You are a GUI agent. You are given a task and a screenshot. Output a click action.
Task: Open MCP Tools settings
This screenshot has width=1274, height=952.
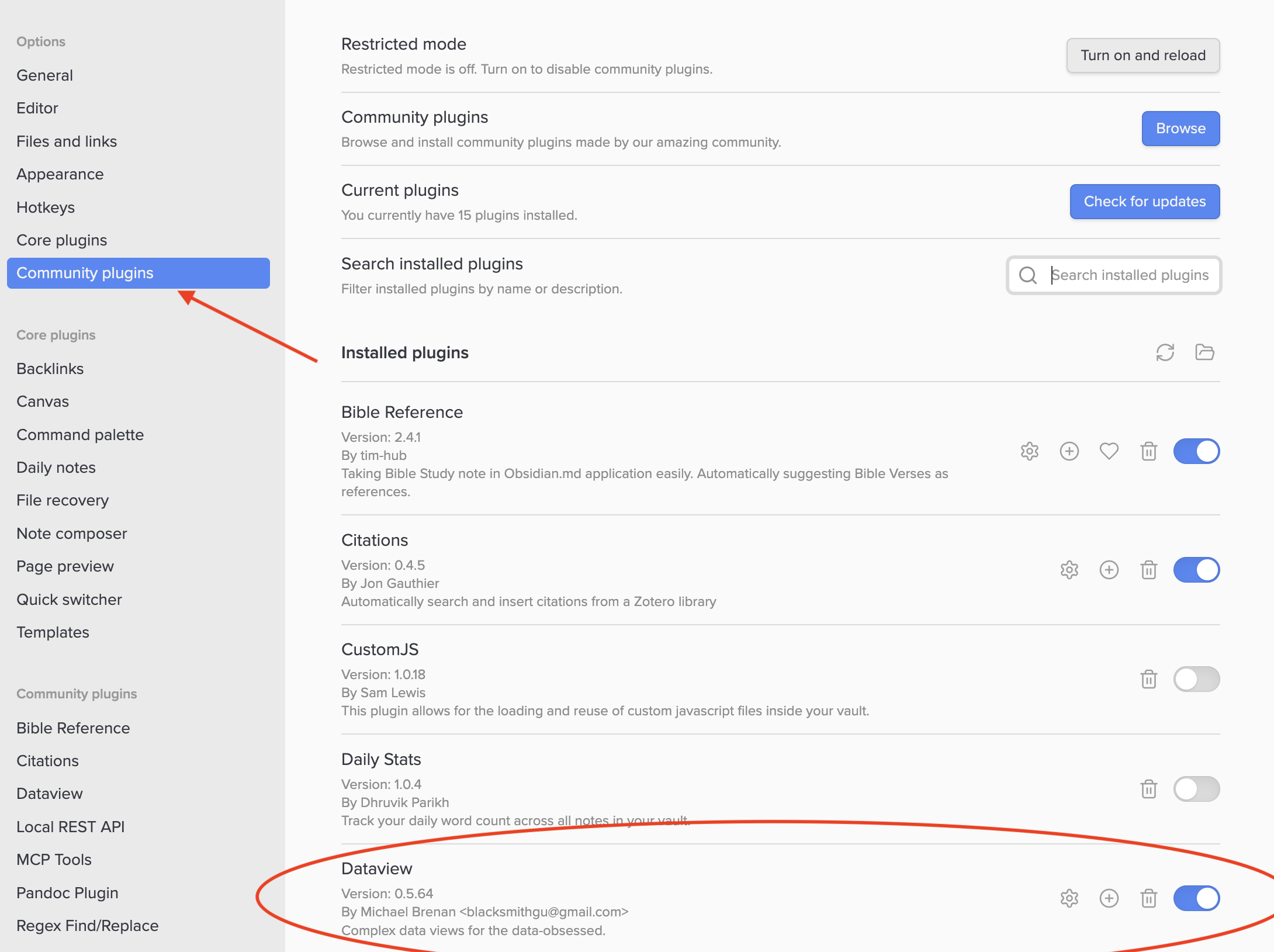click(x=138, y=860)
